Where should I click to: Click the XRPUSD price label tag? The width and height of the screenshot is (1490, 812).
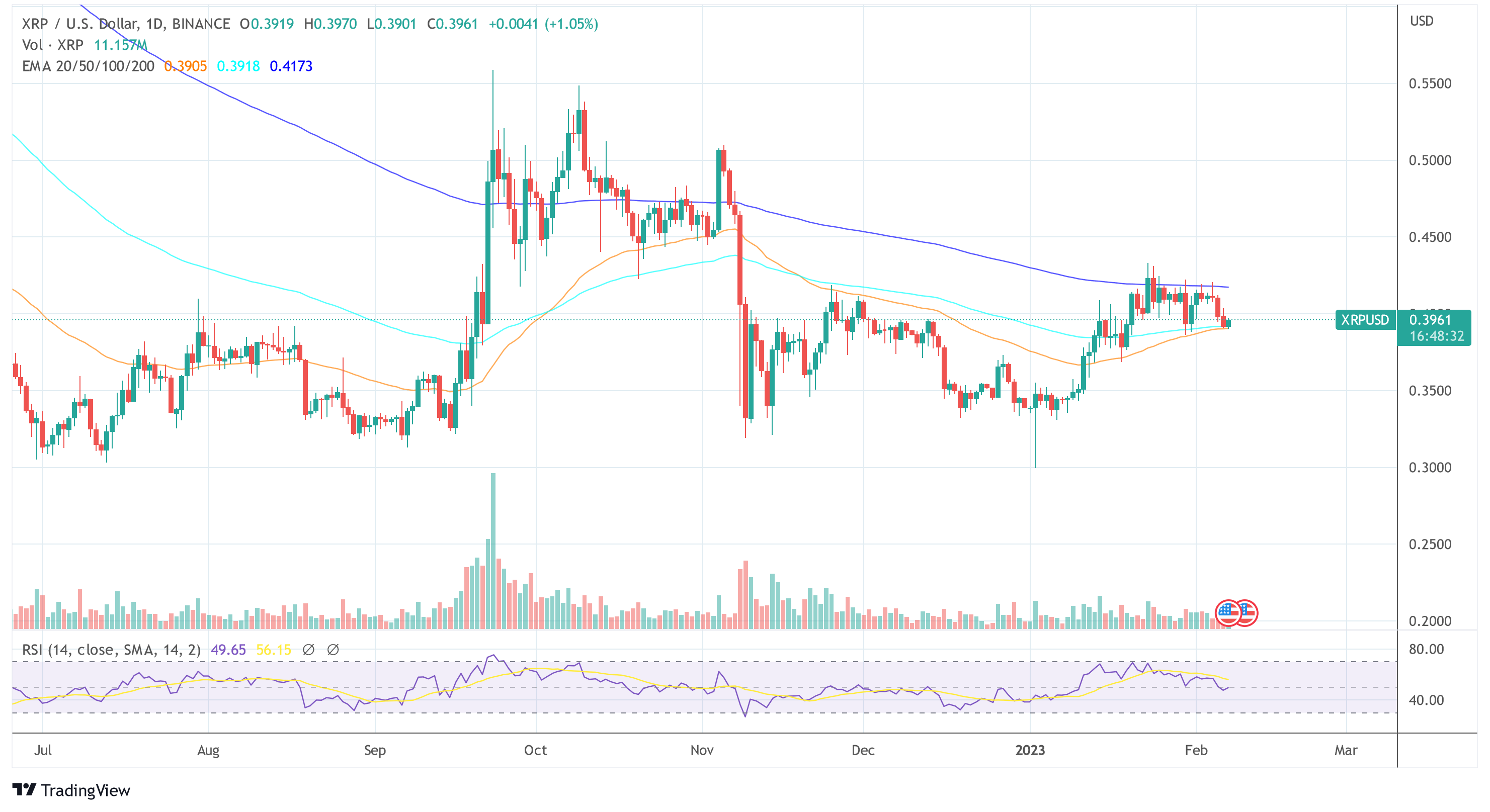[x=1365, y=320]
